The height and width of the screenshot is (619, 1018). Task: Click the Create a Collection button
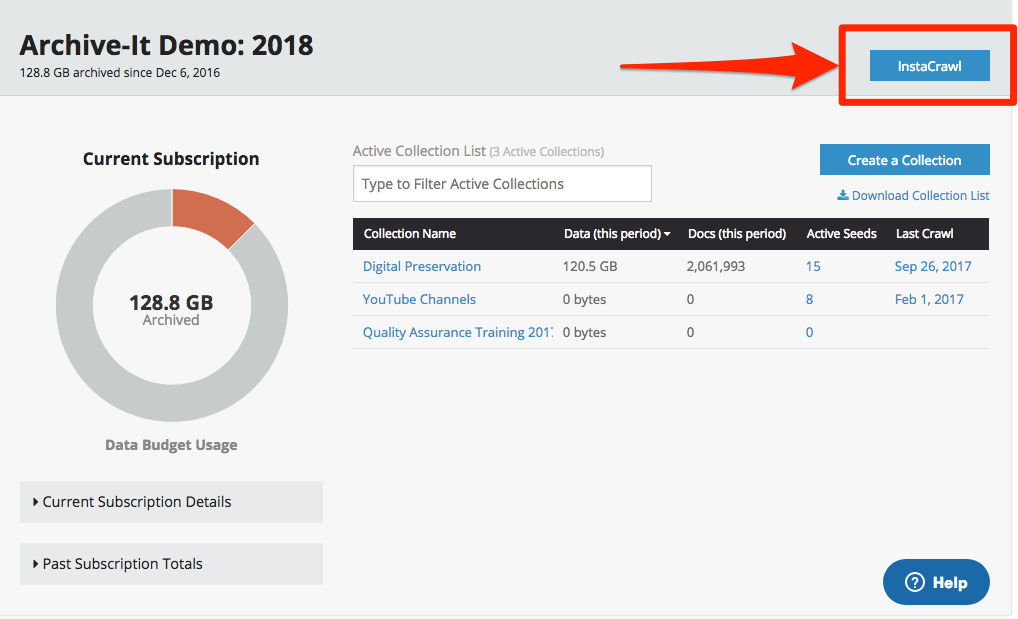904,160
